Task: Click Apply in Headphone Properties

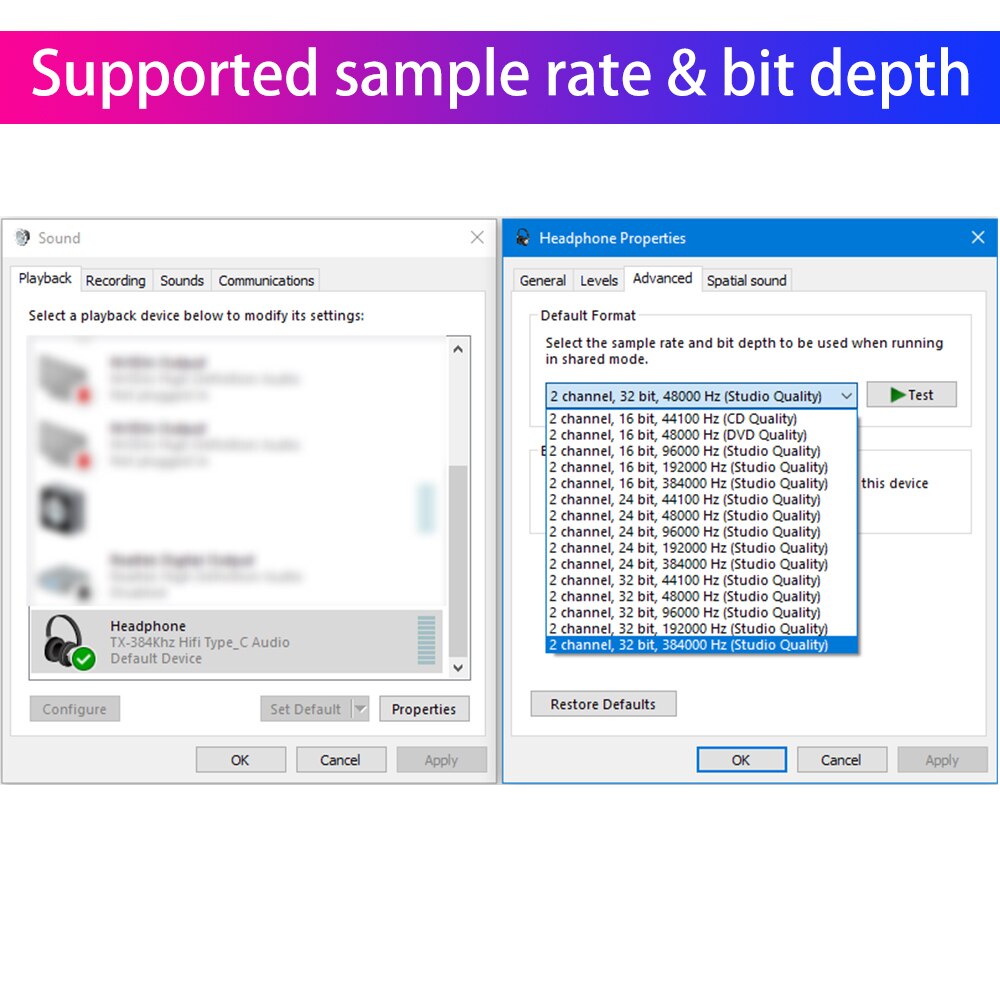Action: pos(942,760)
